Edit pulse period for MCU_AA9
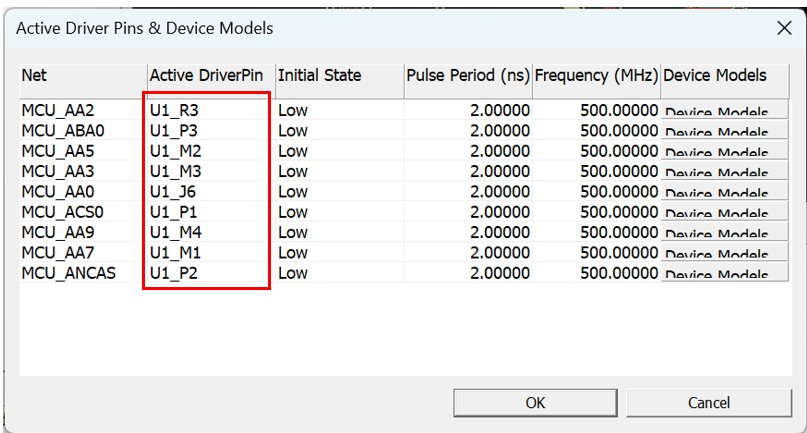 click(x=499, y=233)
